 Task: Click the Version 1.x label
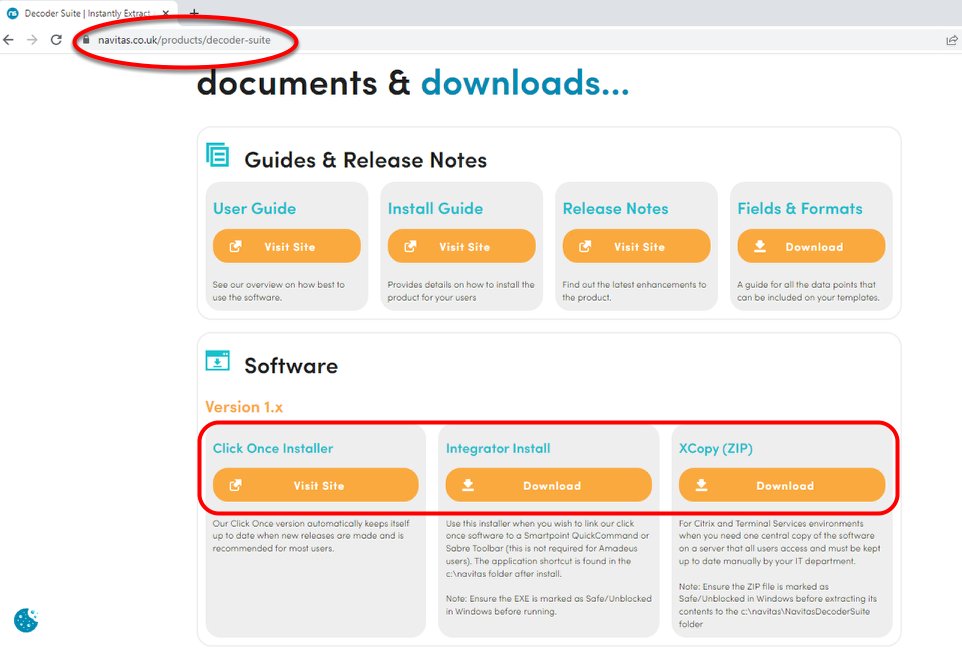[244, 407]
